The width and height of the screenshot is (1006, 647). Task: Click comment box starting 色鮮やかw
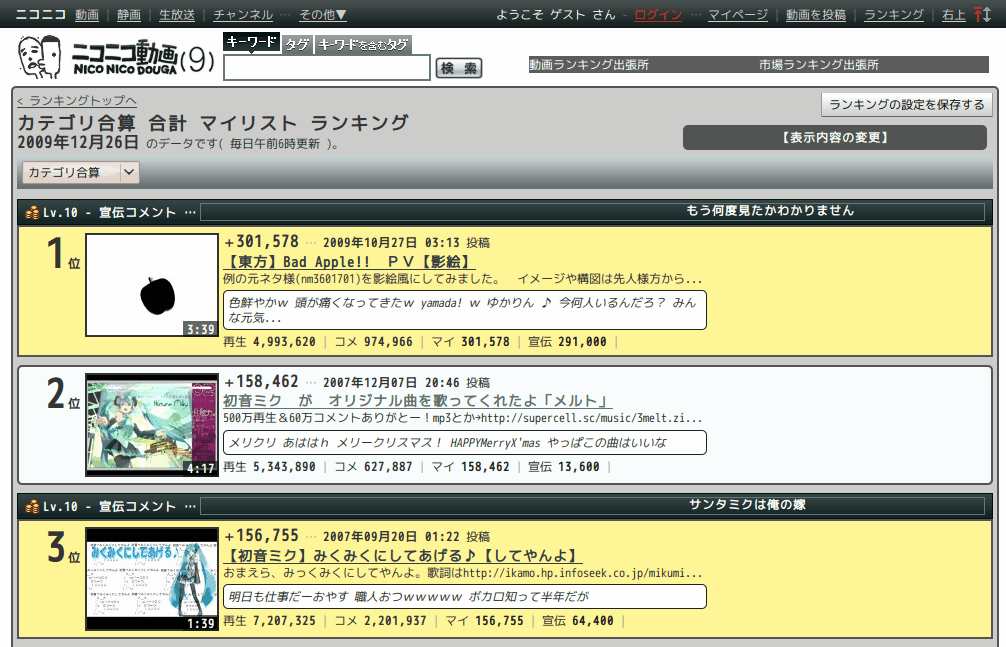465,310
